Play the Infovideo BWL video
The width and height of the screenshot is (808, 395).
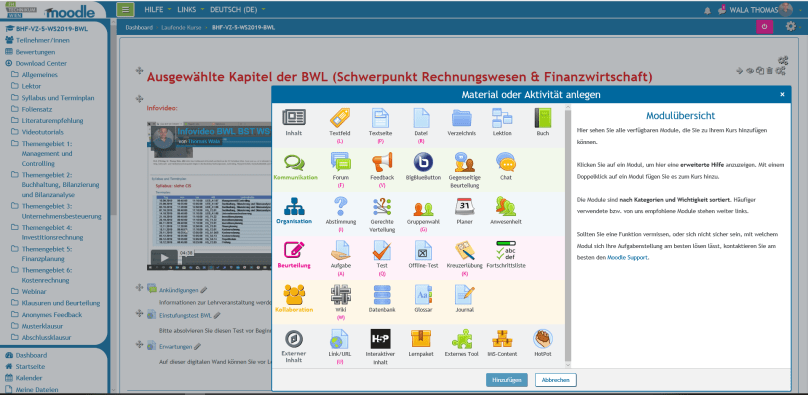(x=164, y=257)
